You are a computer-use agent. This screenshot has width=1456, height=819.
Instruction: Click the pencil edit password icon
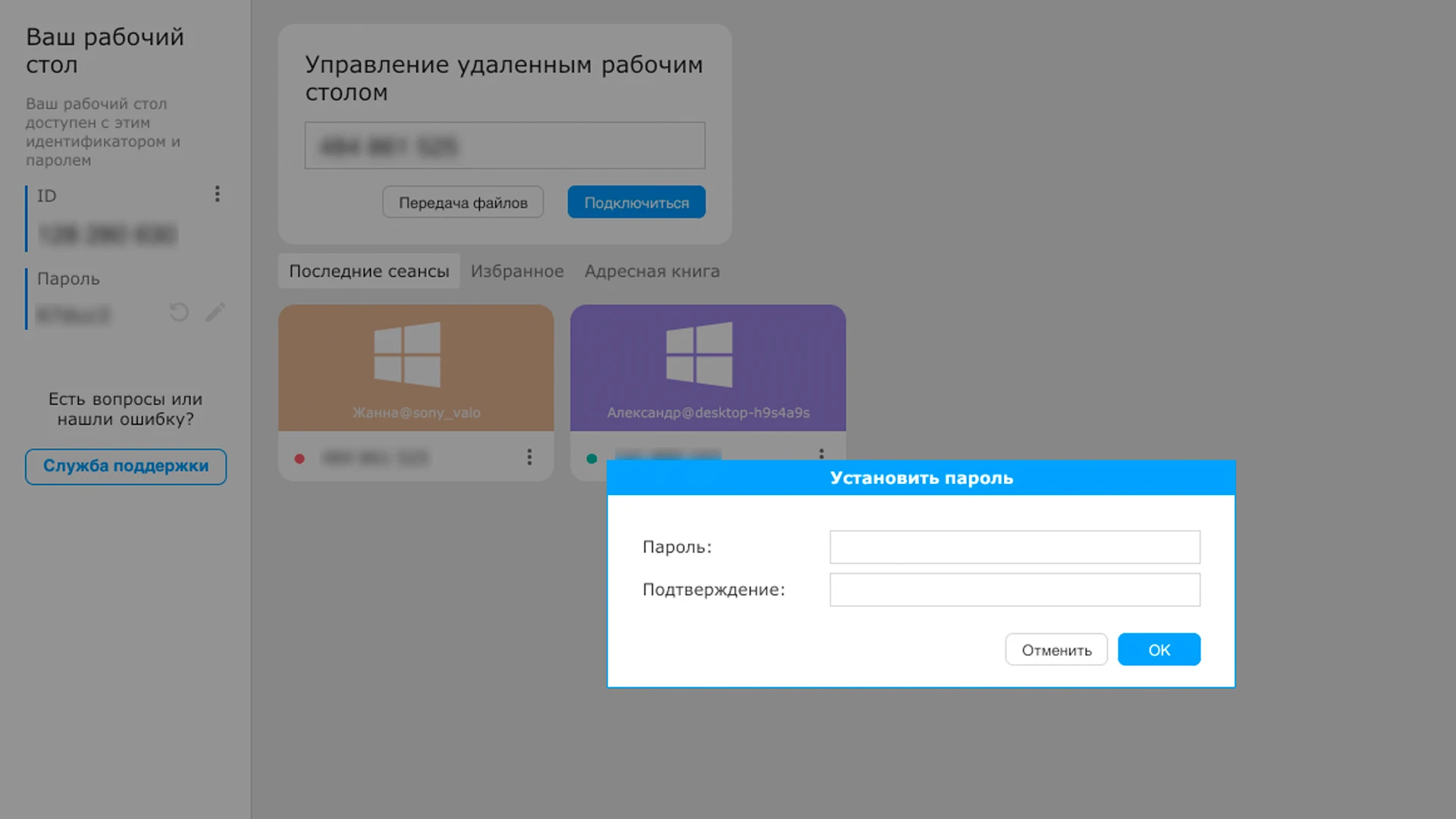215,312
